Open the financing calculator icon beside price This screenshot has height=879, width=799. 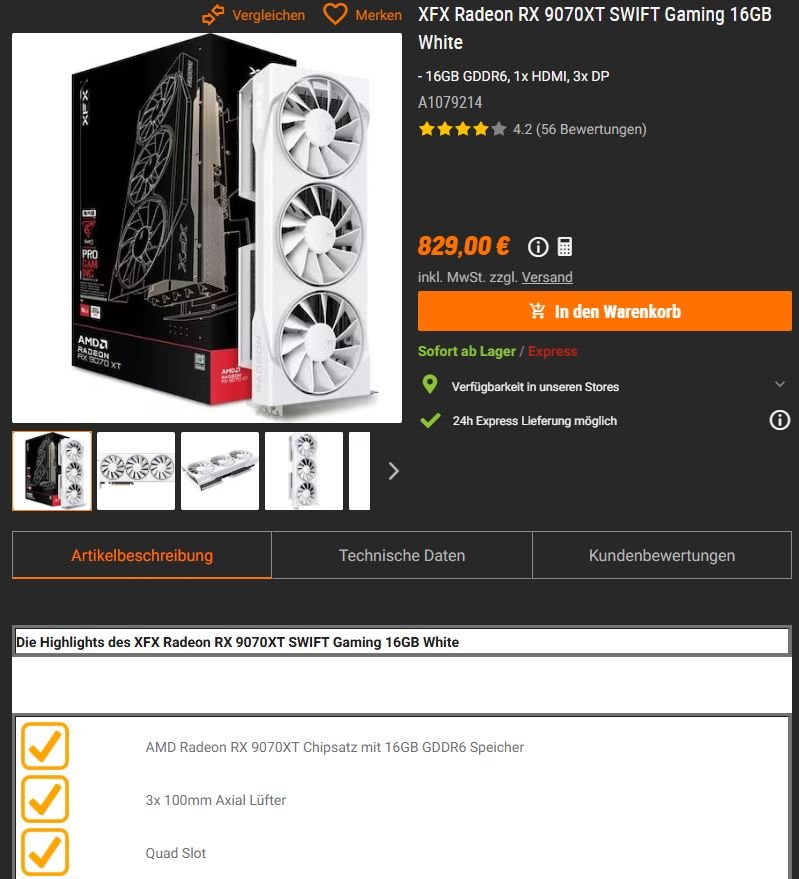pos(565,246)
